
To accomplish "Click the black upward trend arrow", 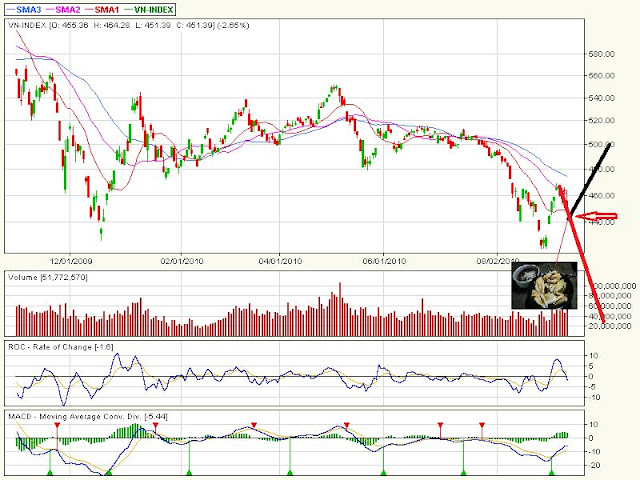I will tap(592, 175).
